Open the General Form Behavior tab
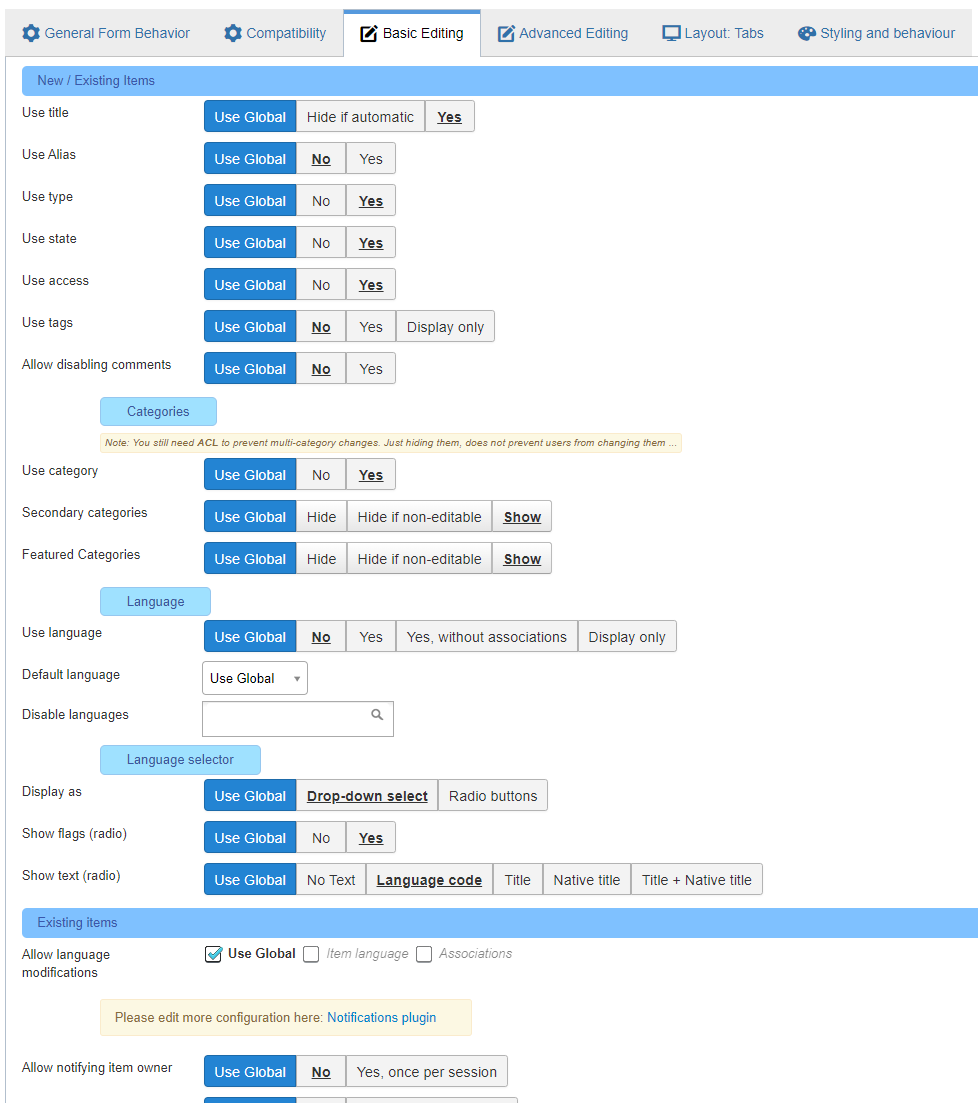 (106, 33)
